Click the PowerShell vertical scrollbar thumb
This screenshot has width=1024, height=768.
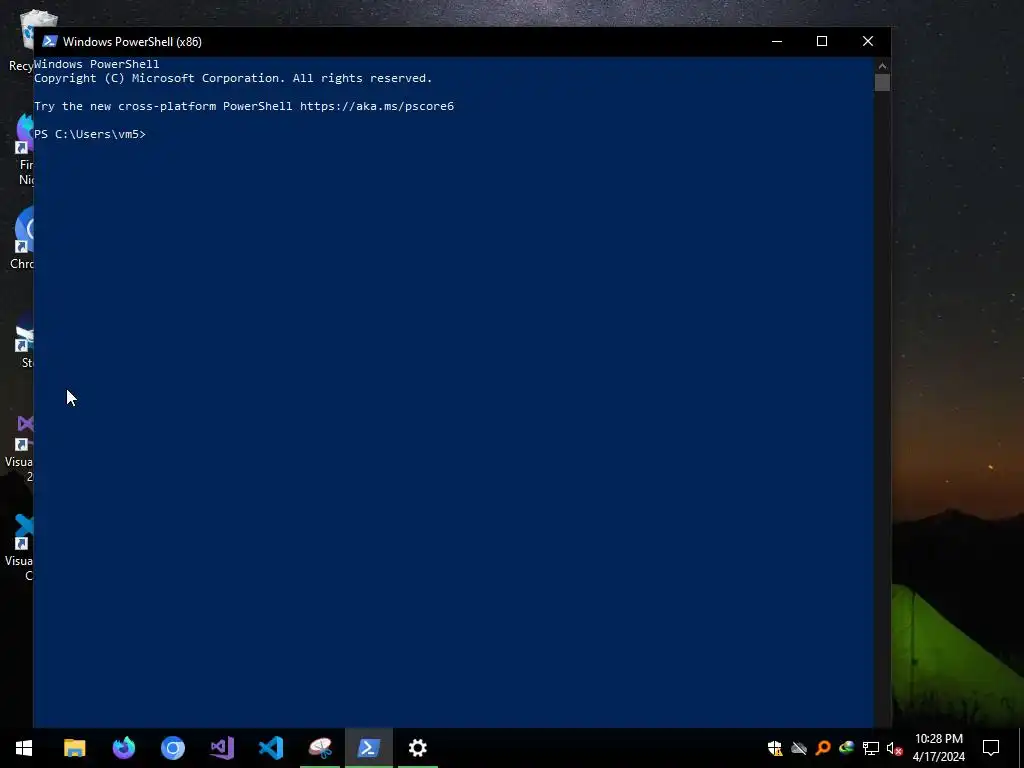tap(882, 82)
